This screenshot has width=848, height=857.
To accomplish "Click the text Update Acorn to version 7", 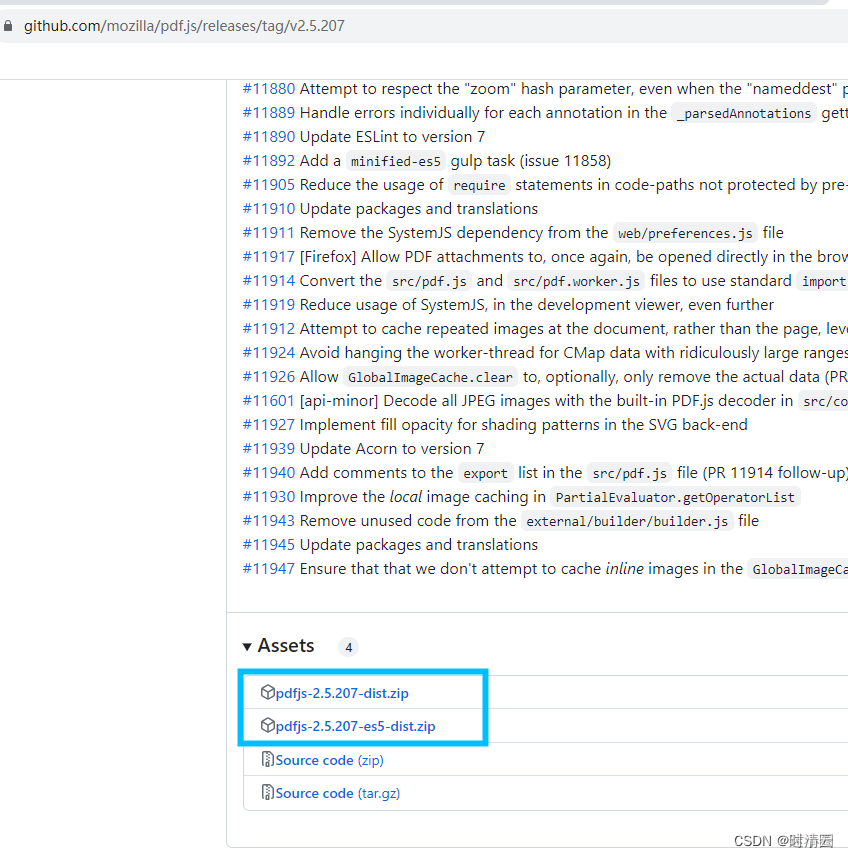I will [392, 449].
